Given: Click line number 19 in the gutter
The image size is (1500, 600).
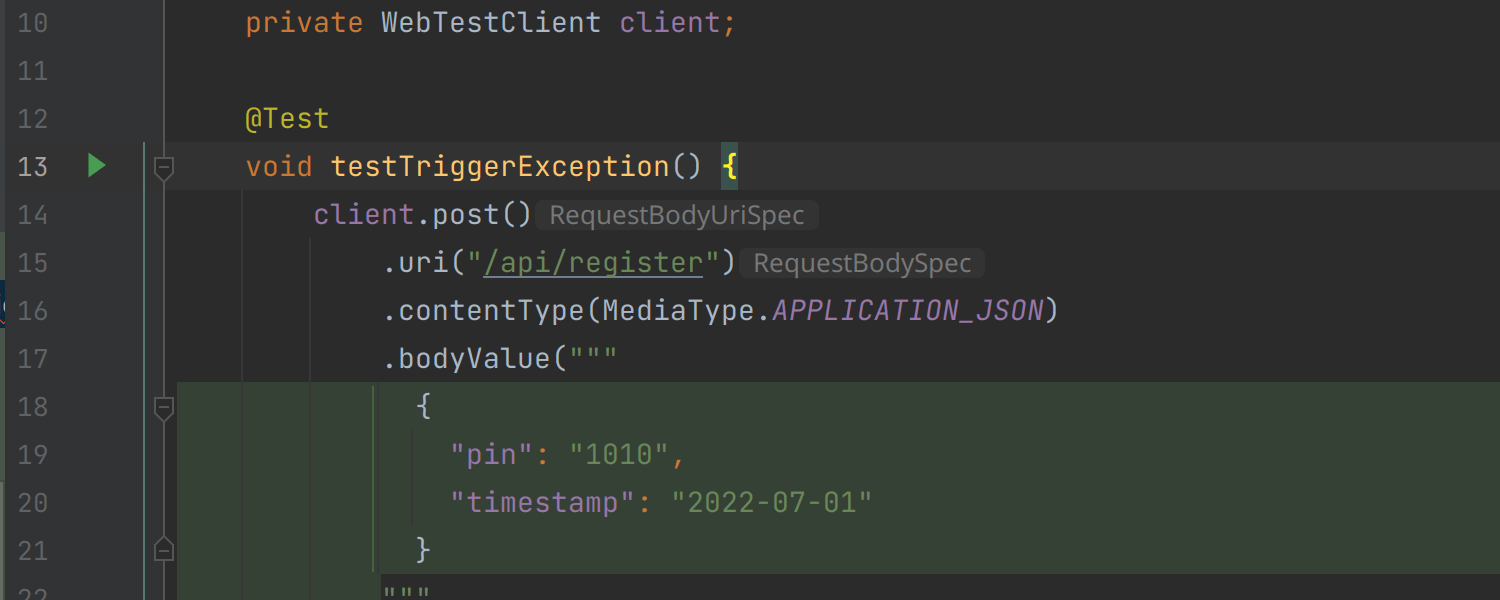Looking at the screenshot, I should tap(32, 455).
